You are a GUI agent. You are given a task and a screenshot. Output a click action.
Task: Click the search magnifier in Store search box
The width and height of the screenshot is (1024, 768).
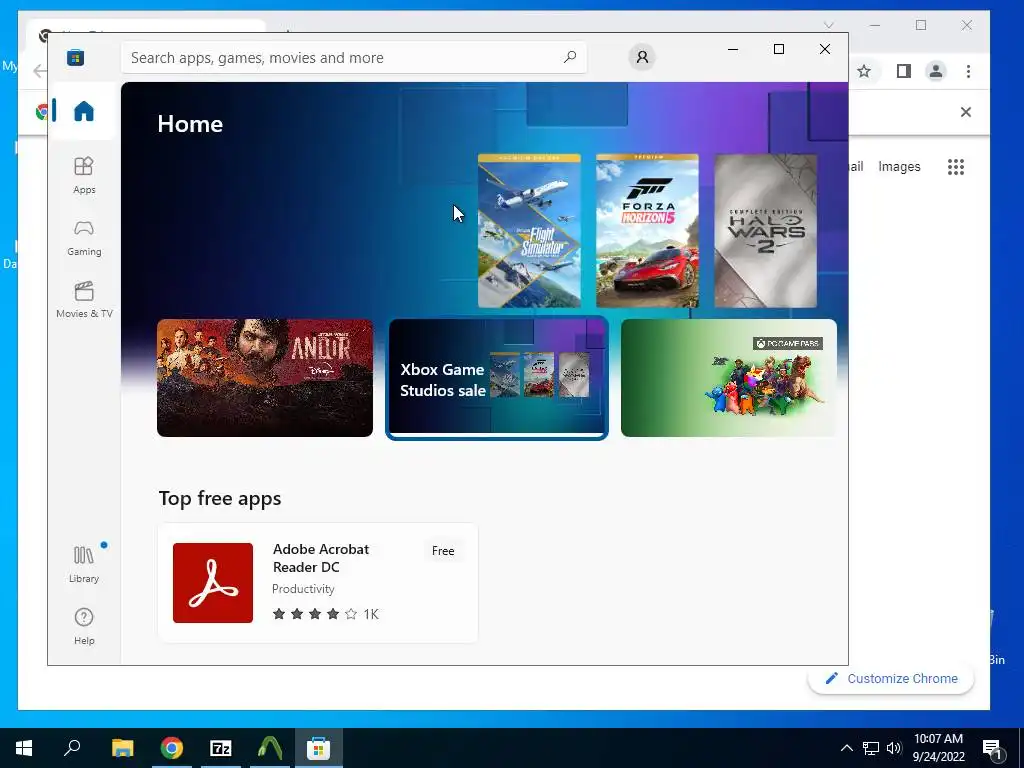570,57
